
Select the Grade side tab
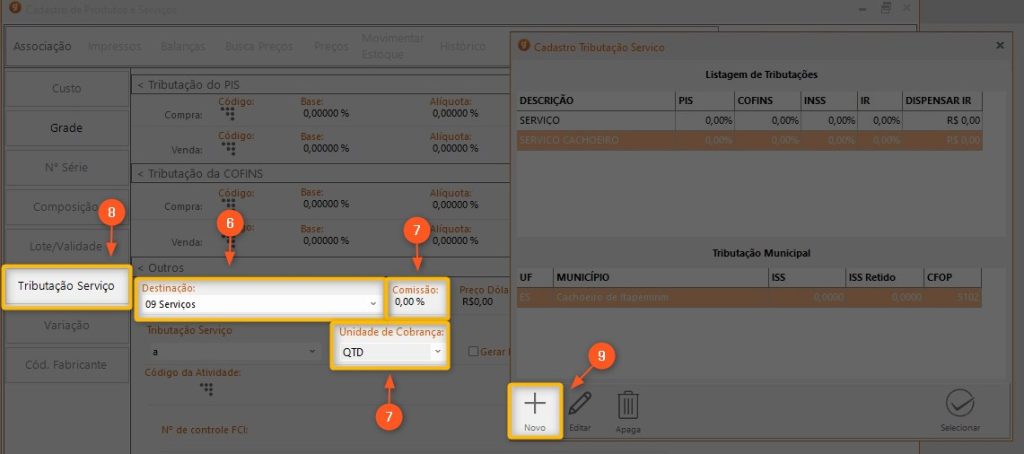pyautogui.click(x=66, y=128)
